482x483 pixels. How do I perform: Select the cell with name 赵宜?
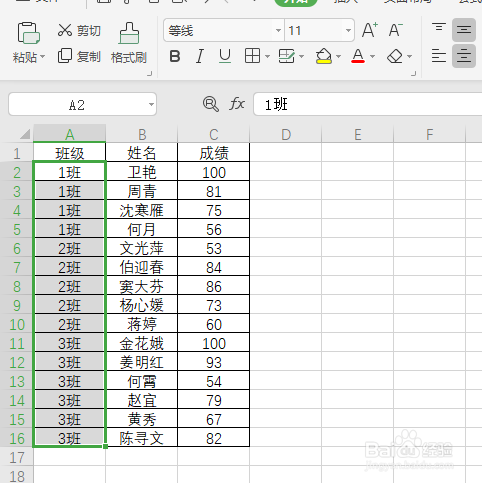[142, 400]
